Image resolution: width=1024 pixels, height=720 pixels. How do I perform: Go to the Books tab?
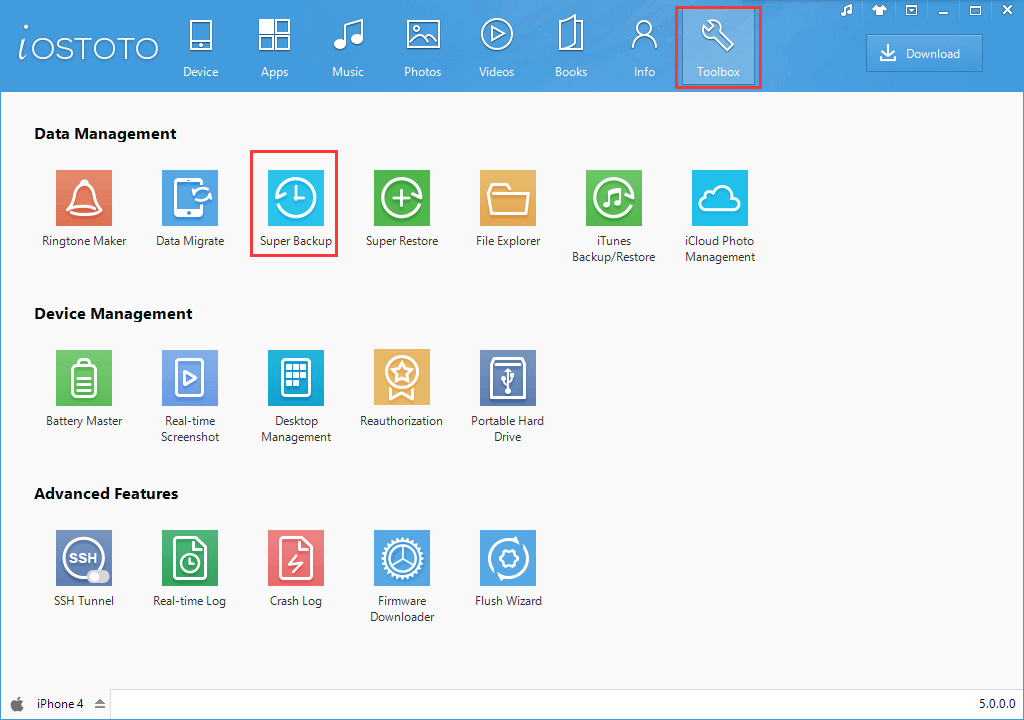tap(571, 48)
